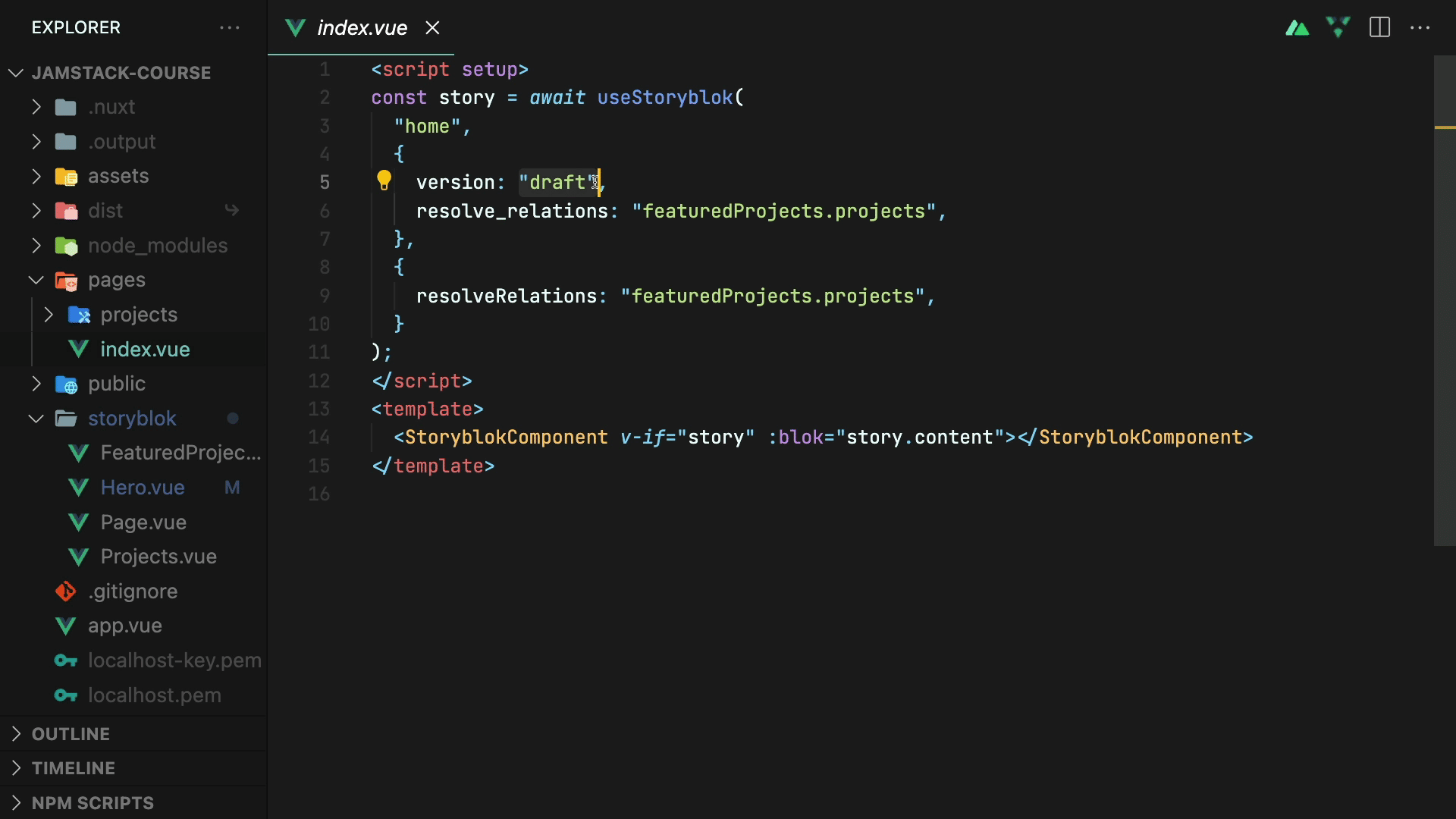Viewport: 1456px width, 819px height.
Task: Collapse the storyblok folder chevron
Action: coord(36,419)
